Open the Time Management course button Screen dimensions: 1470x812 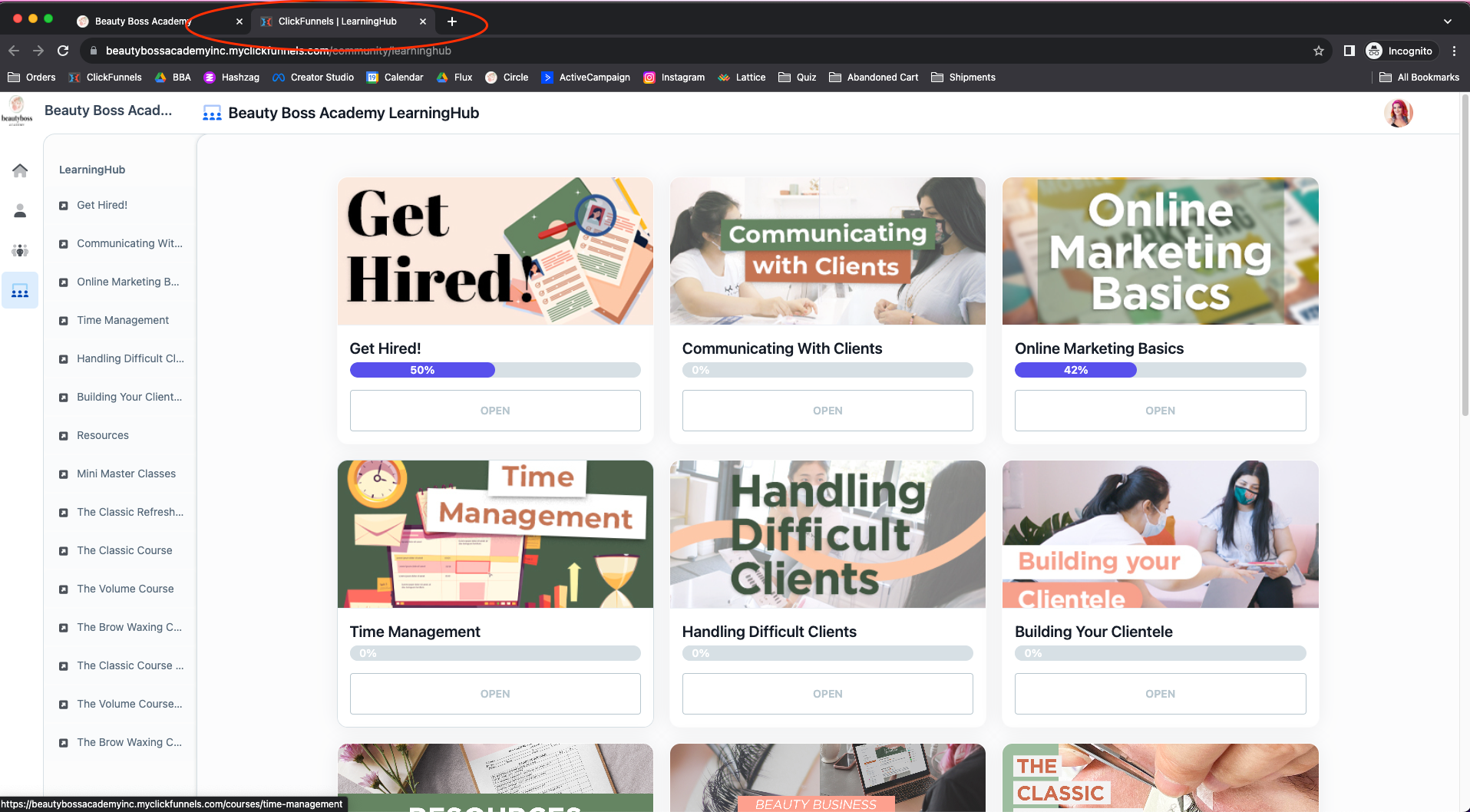pos(495,694)
